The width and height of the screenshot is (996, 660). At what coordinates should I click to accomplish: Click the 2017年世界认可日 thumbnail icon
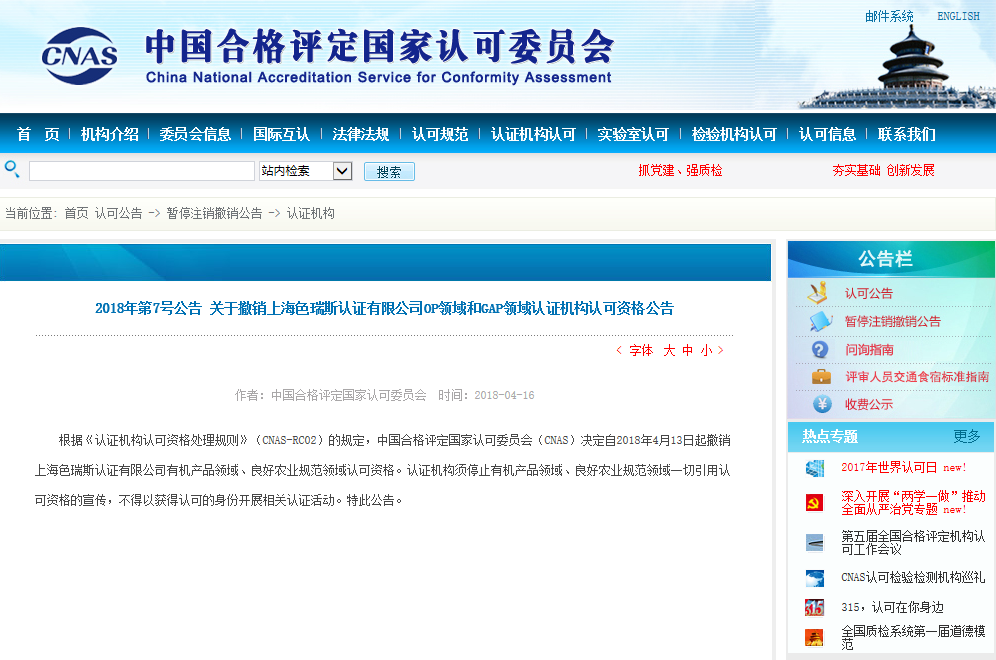click(814, 469)
